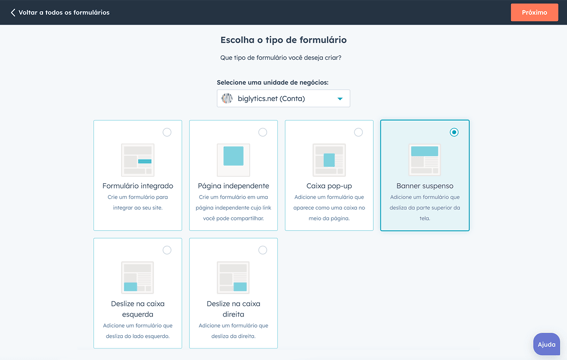
Task: Click the Caixa pop-up title text
Action: pos(329,186)
